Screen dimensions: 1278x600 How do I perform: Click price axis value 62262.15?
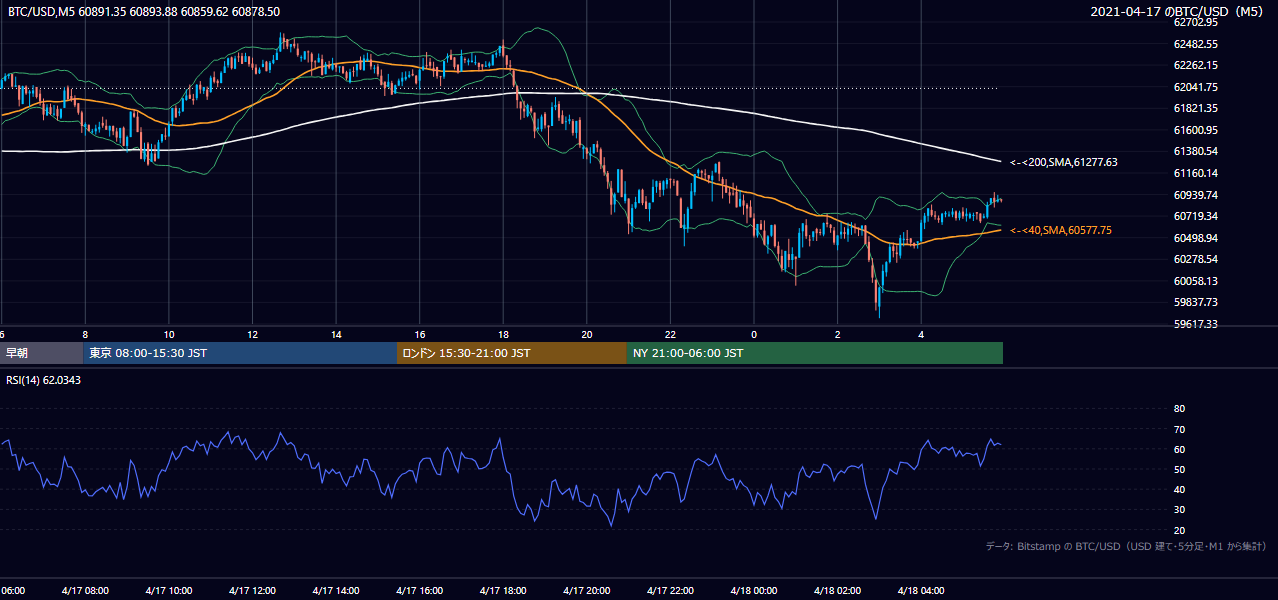point(1195,65)
